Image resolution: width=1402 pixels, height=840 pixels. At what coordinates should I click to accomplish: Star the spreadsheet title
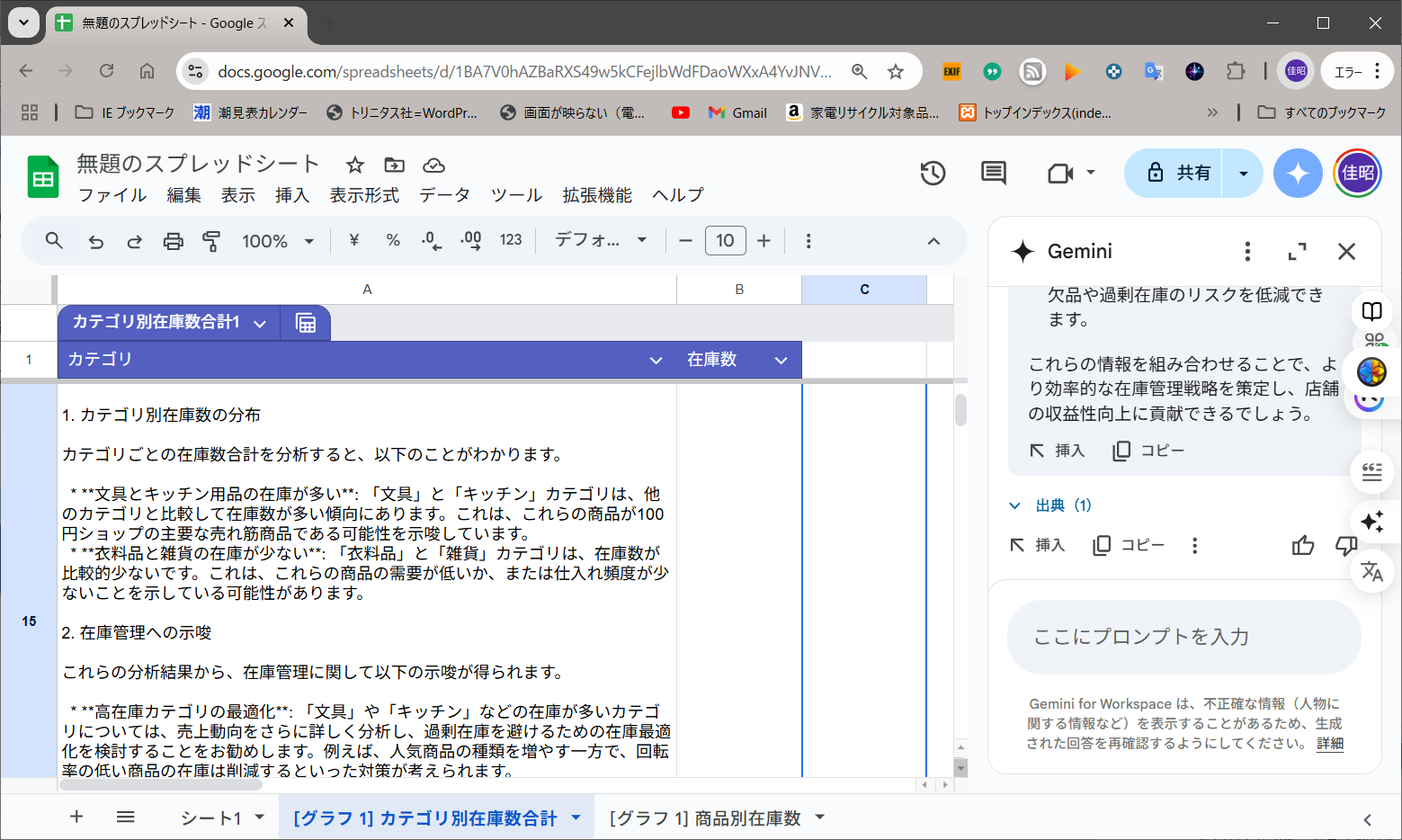355,165
